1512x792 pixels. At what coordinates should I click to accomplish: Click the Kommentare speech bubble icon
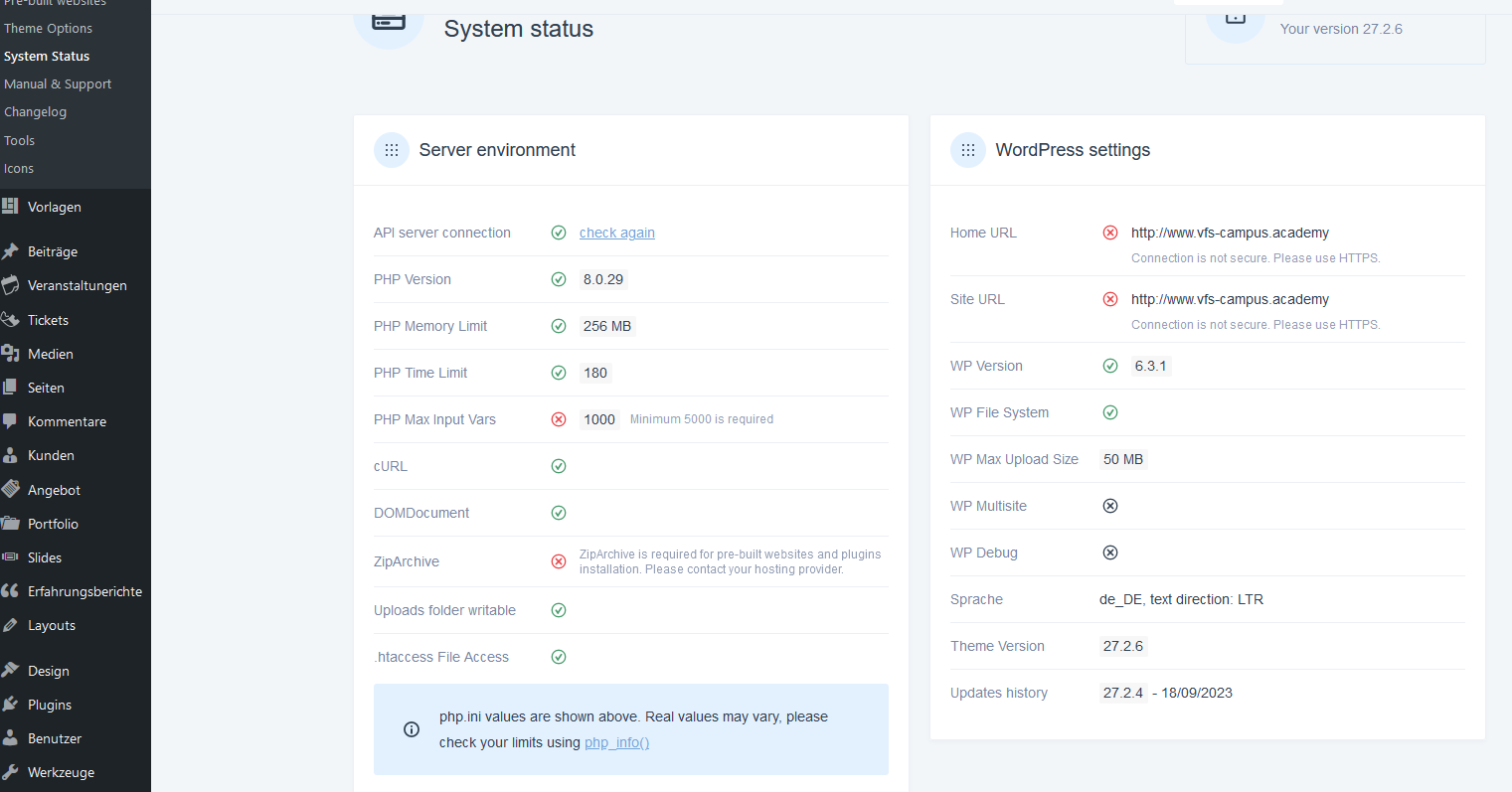pos(10,421)
